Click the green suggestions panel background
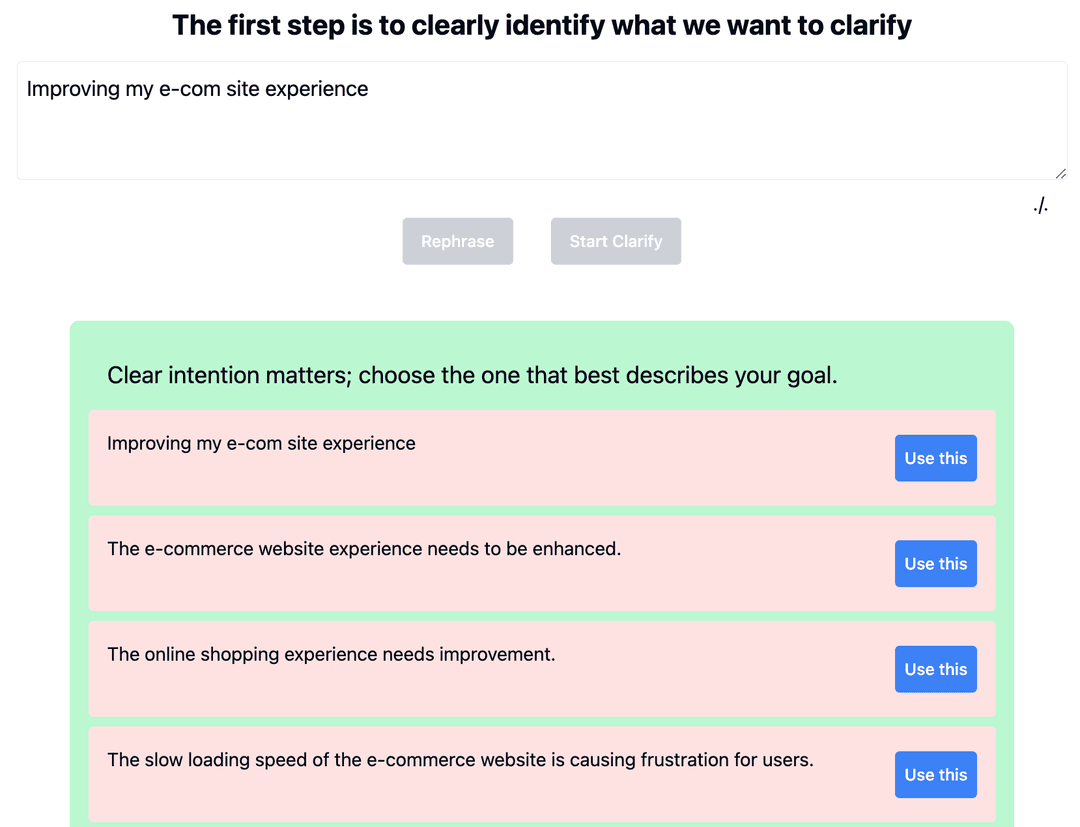 [542, 342]
